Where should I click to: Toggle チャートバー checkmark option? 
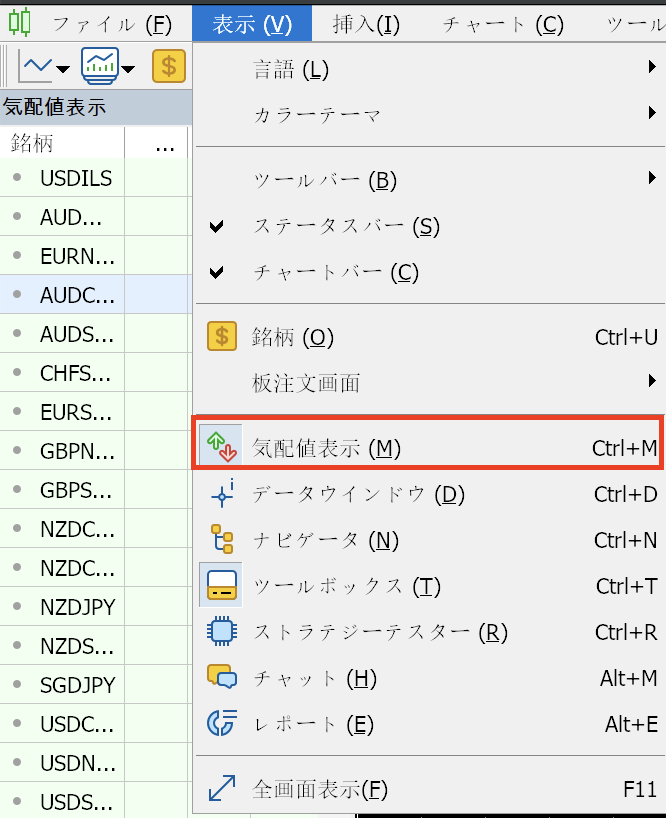coord(335,272)
